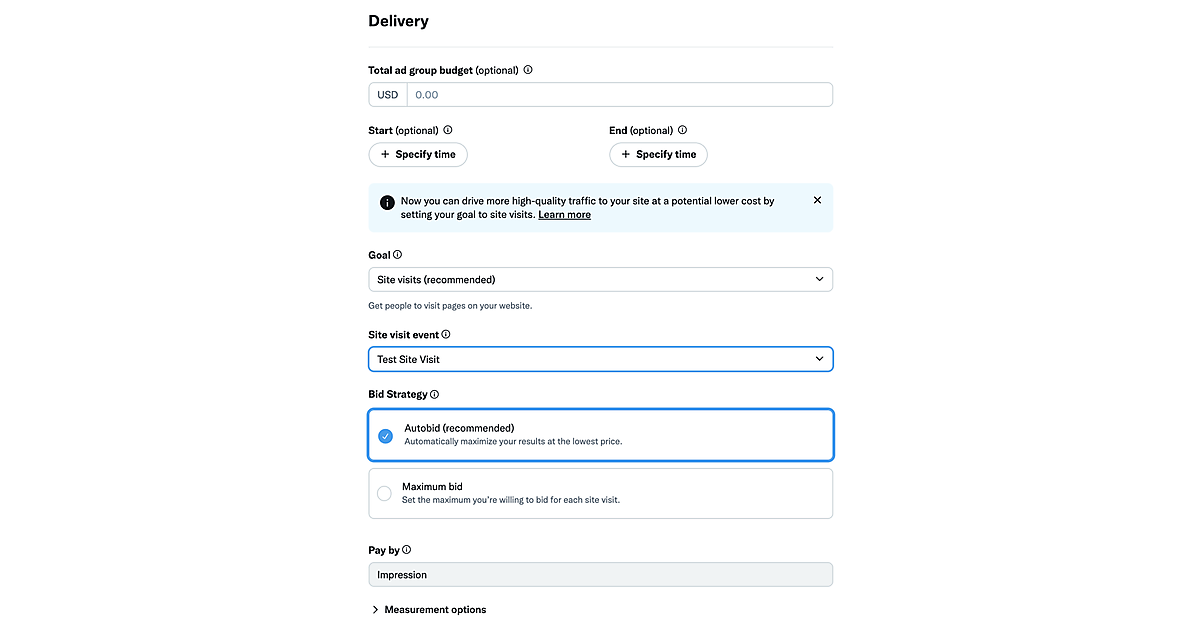Screen dimensions: 1200x630
Task: Expand the Measurement options section
Action: coord(428,609)
